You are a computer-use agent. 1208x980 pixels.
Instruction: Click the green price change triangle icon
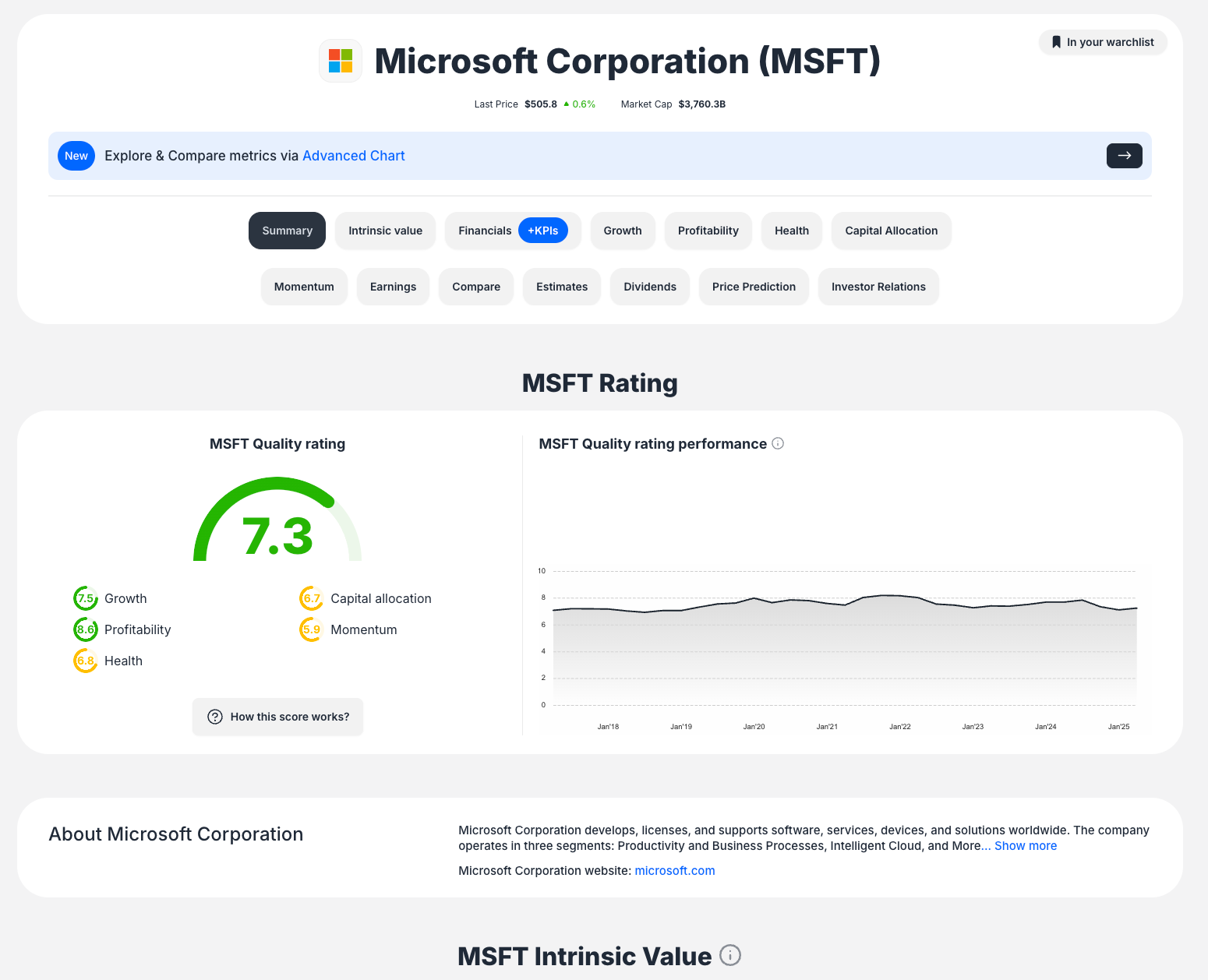[x=567, y=104]
